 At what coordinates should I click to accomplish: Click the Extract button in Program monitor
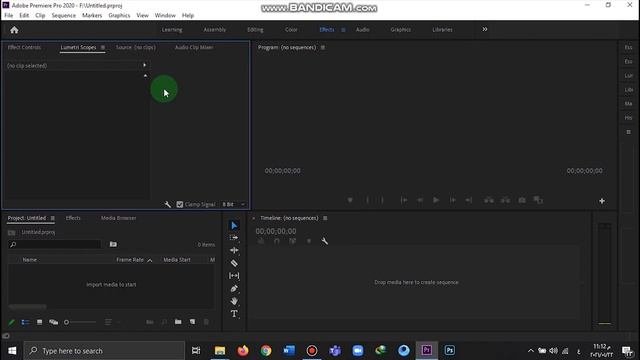coord(505,200)
